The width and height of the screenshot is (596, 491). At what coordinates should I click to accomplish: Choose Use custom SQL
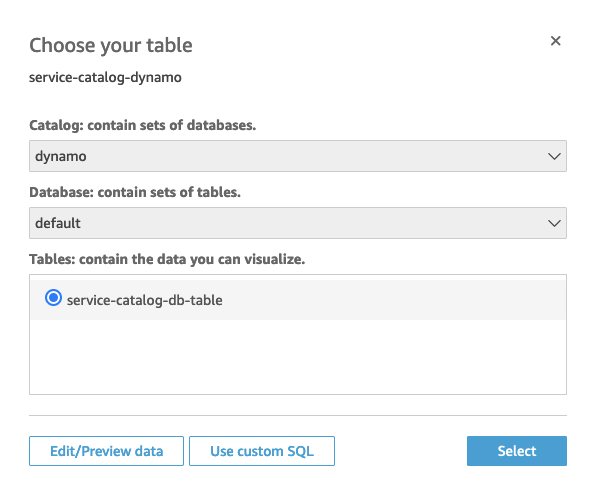tap(262, 451)
